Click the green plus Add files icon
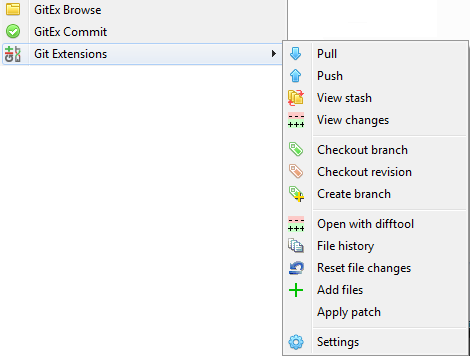This screenshot has width=470, height=360. 296,290
